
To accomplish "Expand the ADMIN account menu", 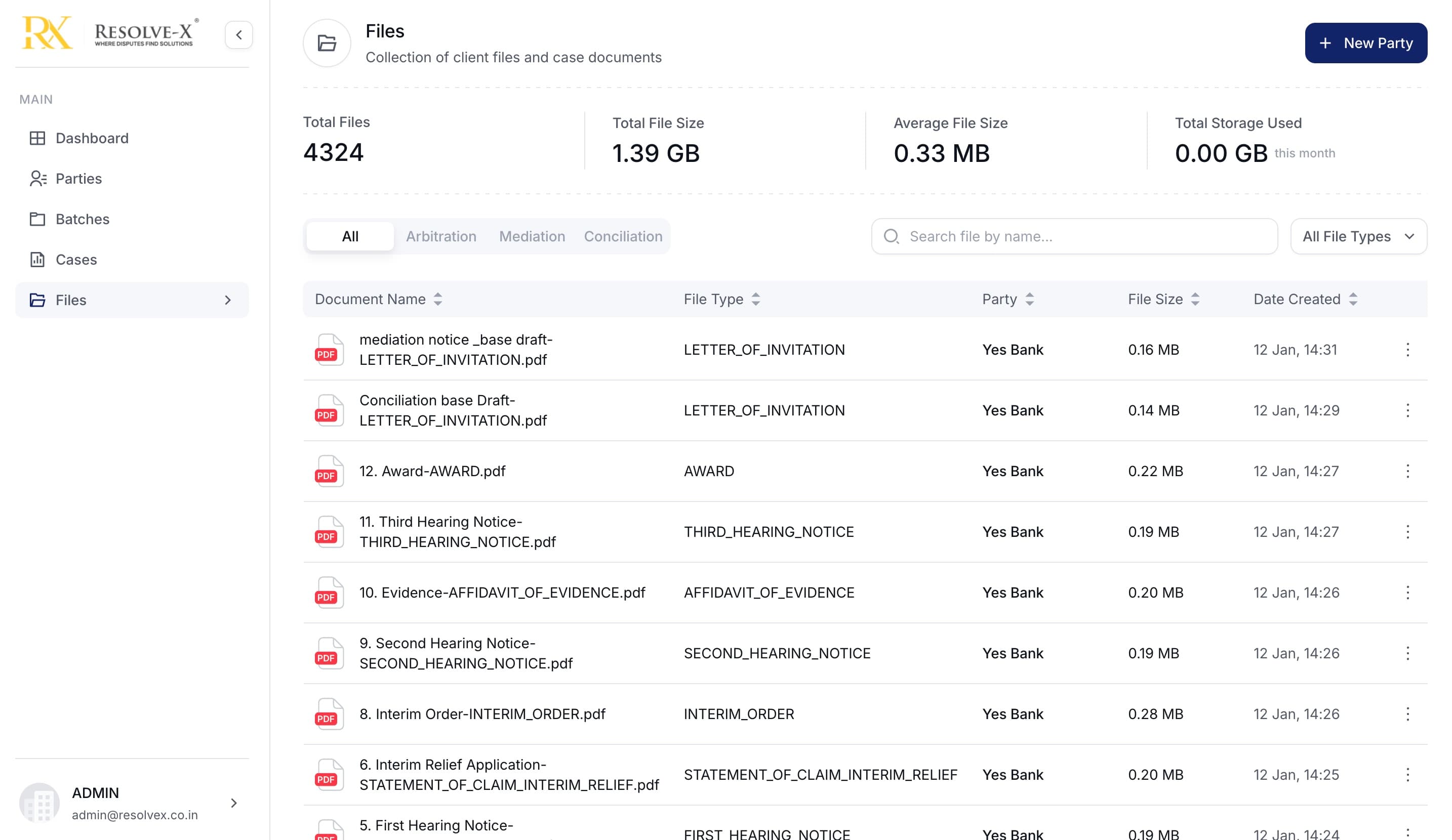I will 233,803.
